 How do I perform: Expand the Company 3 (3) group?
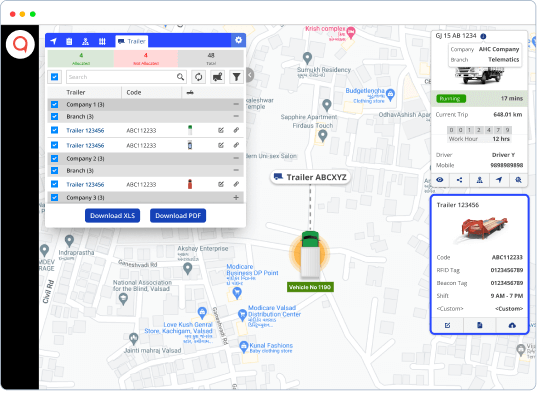[x=236, y=198]
